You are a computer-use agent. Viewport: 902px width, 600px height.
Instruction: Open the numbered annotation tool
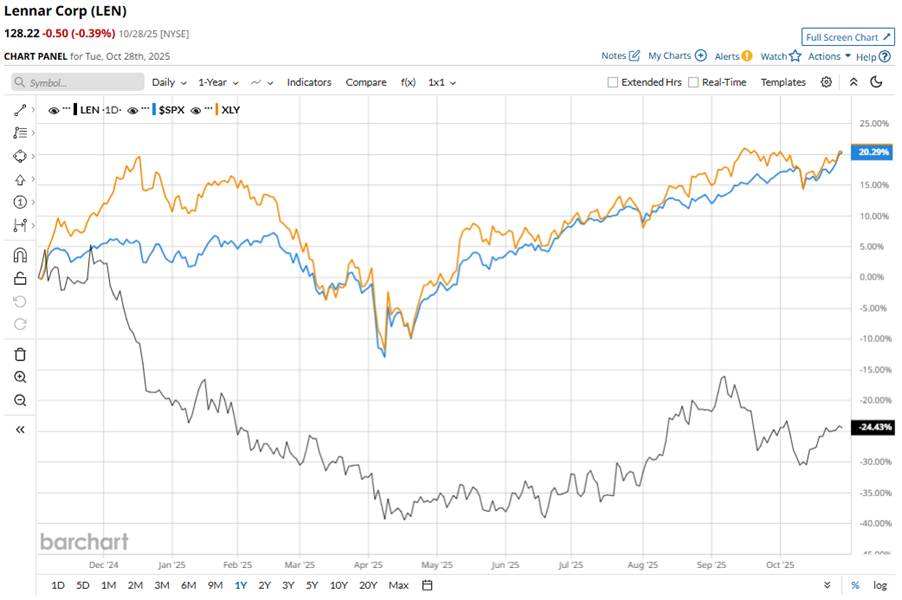click(x=20, y=202)
